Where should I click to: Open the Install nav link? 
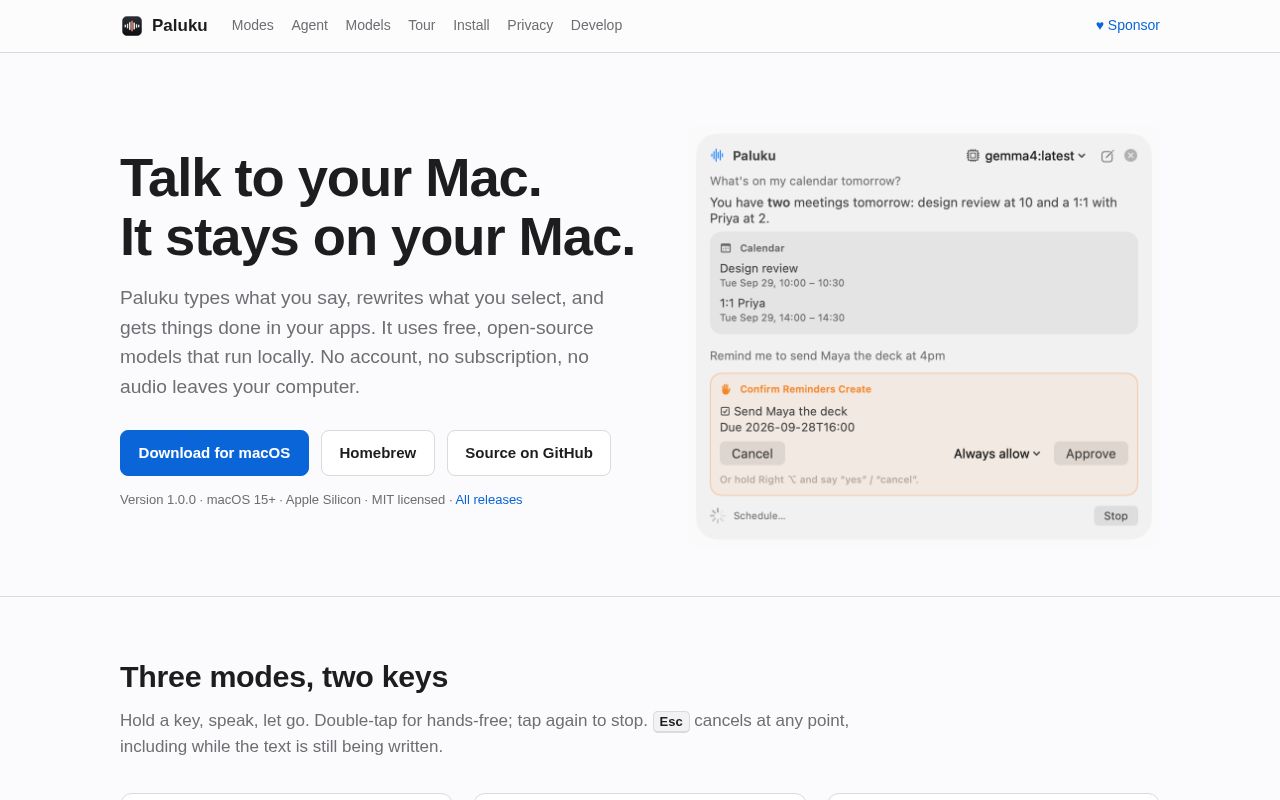click(471, 25)
